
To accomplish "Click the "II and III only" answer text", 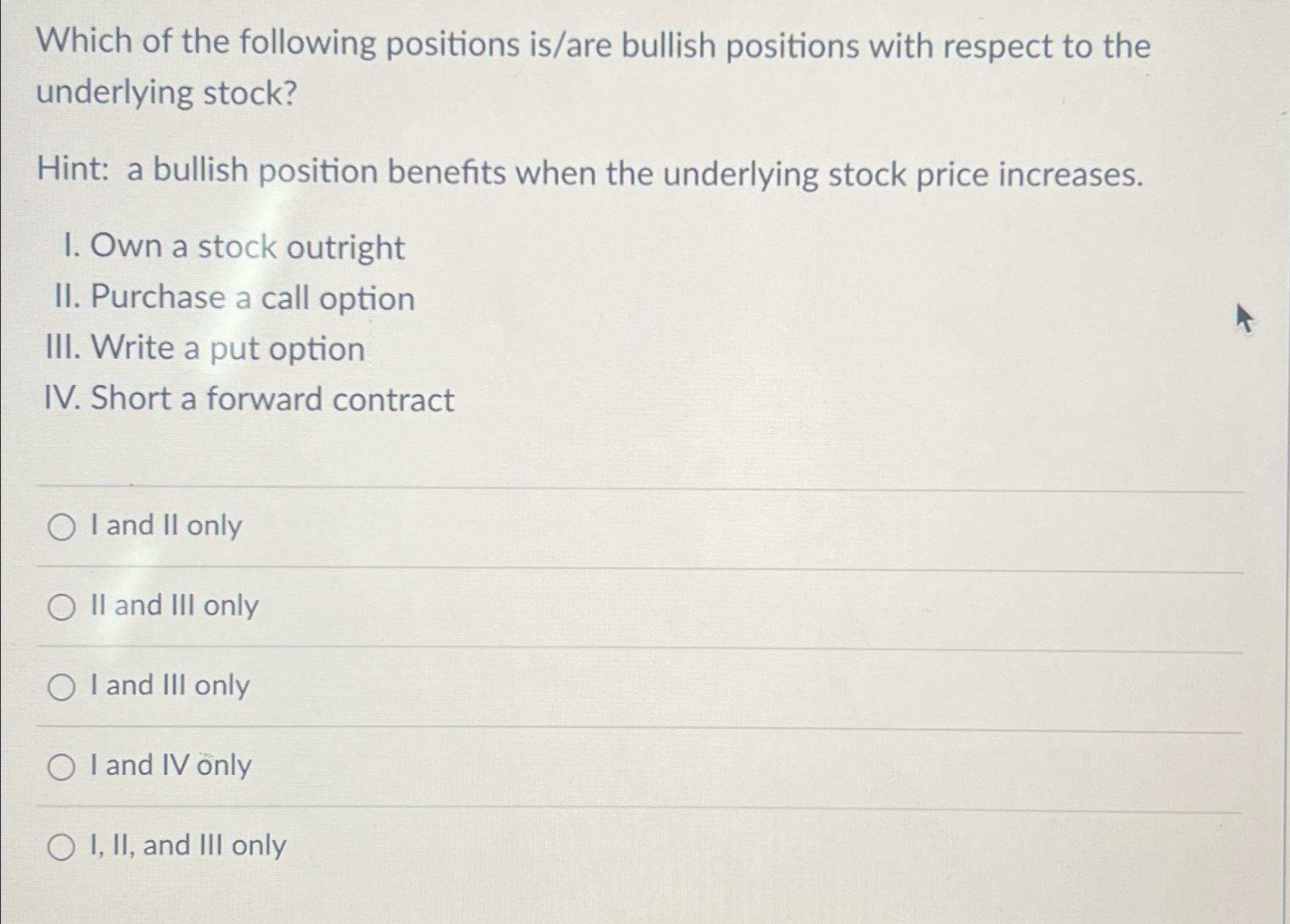I will pos(173,606).
